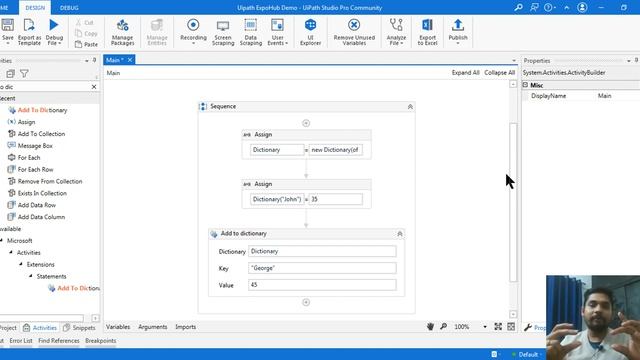Open the Imports panel
The width and height of the screenshot is (640, 360).
click(186, 327)
